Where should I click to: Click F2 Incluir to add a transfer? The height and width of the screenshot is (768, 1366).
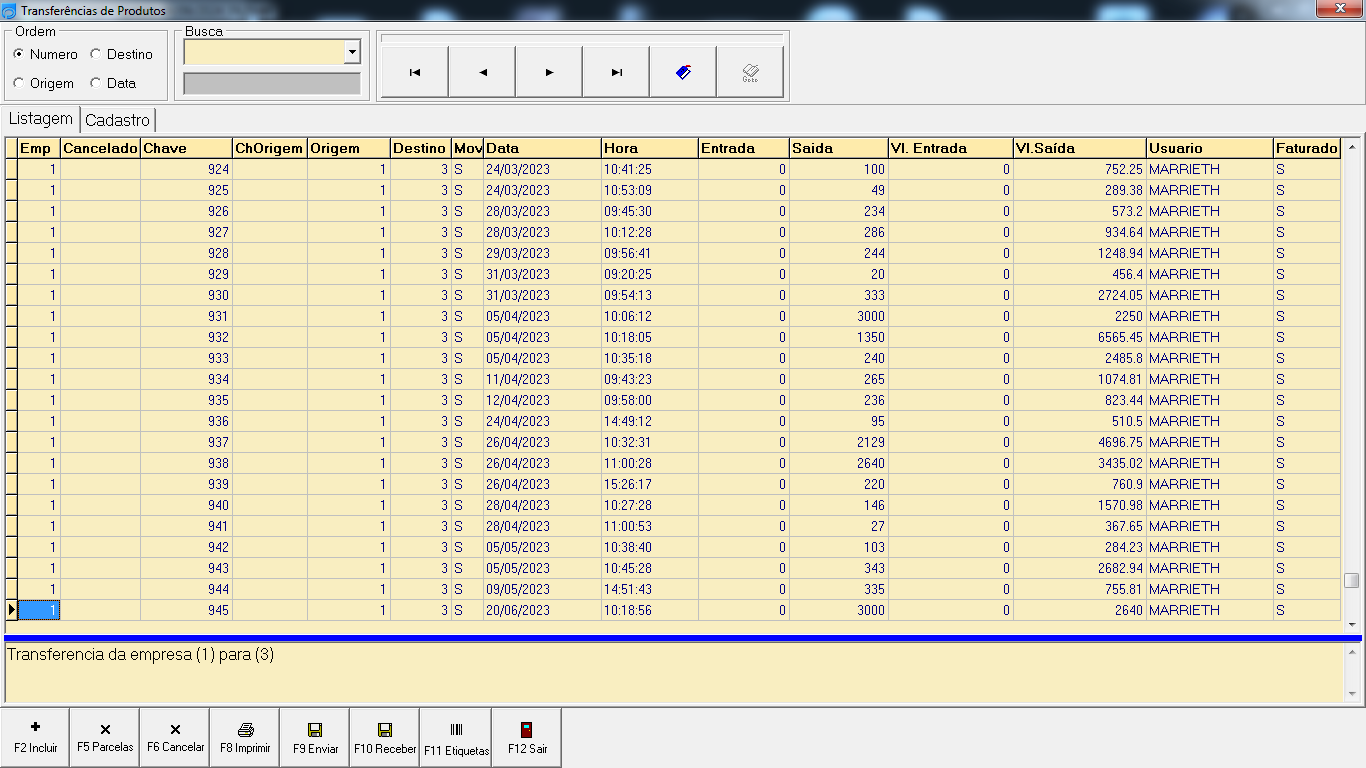click(x=35, y=738)
